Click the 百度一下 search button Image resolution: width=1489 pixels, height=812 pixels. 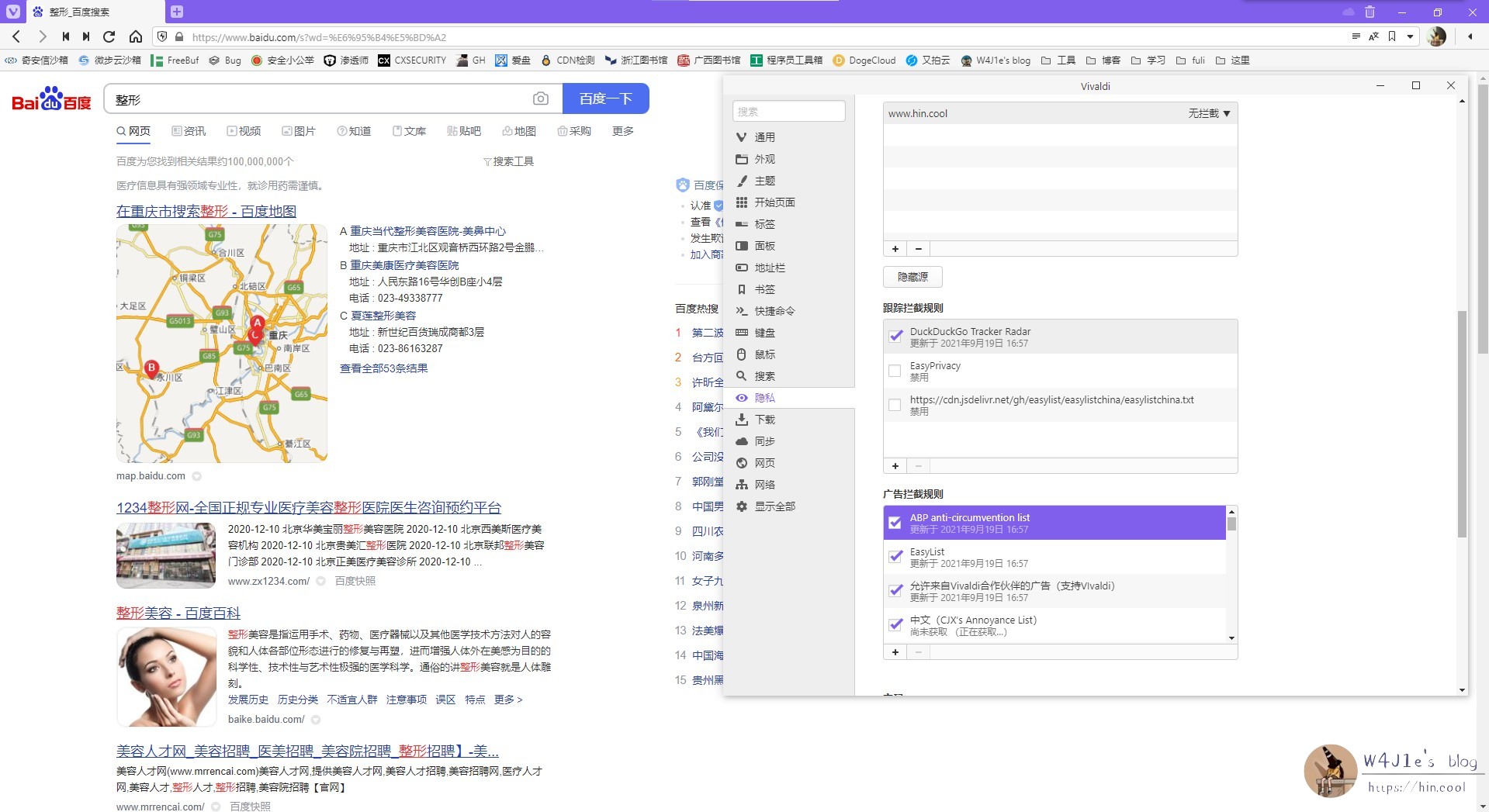pyautogui.click(x=606, y=98)
